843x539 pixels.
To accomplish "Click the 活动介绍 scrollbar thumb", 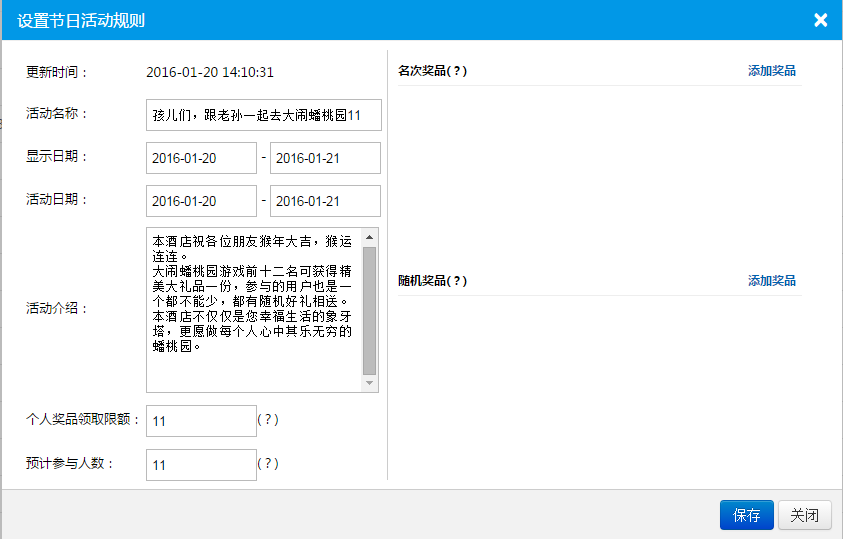I will [370, 310].
